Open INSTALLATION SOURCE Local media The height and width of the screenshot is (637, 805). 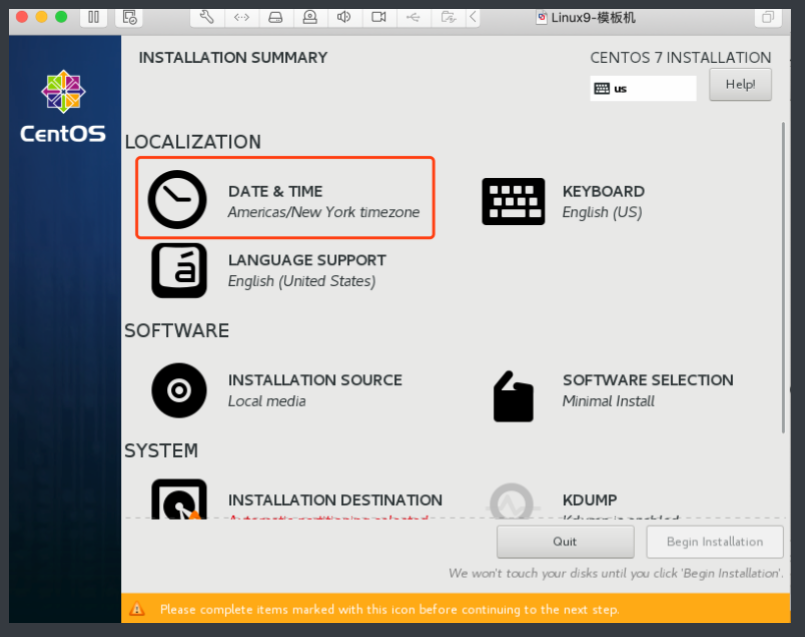[315, 390]
